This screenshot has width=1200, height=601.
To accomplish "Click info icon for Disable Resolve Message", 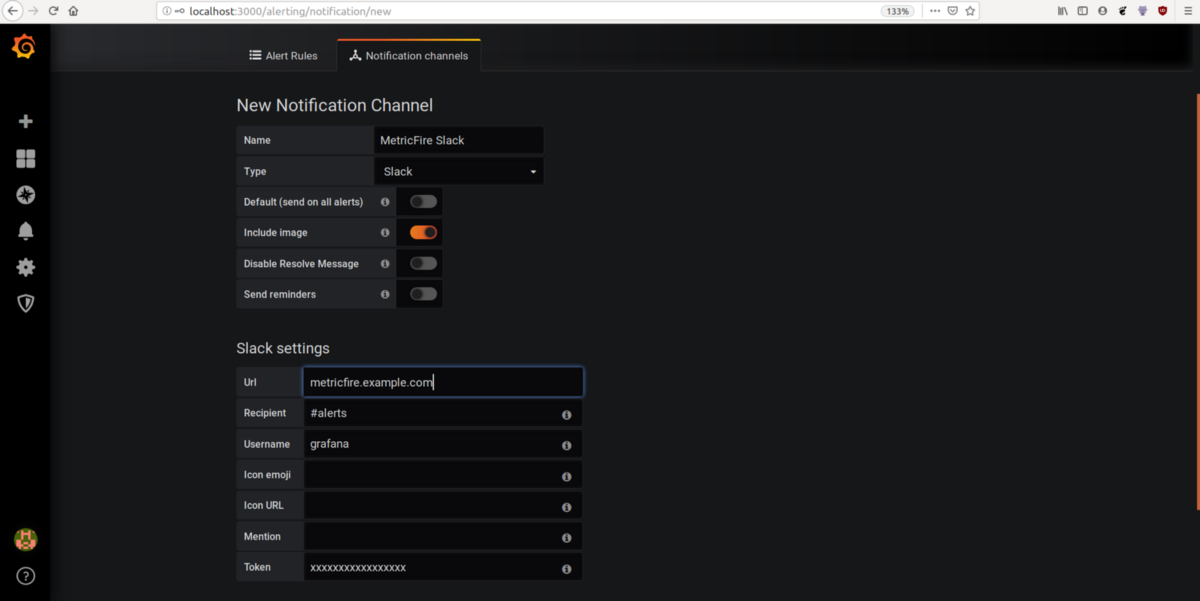I will (x=385, y=264).
